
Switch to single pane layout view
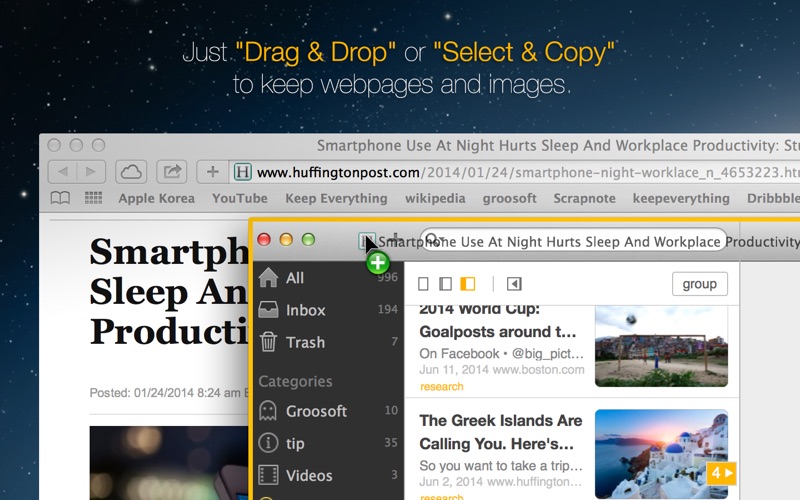click(x=423, y=284)
